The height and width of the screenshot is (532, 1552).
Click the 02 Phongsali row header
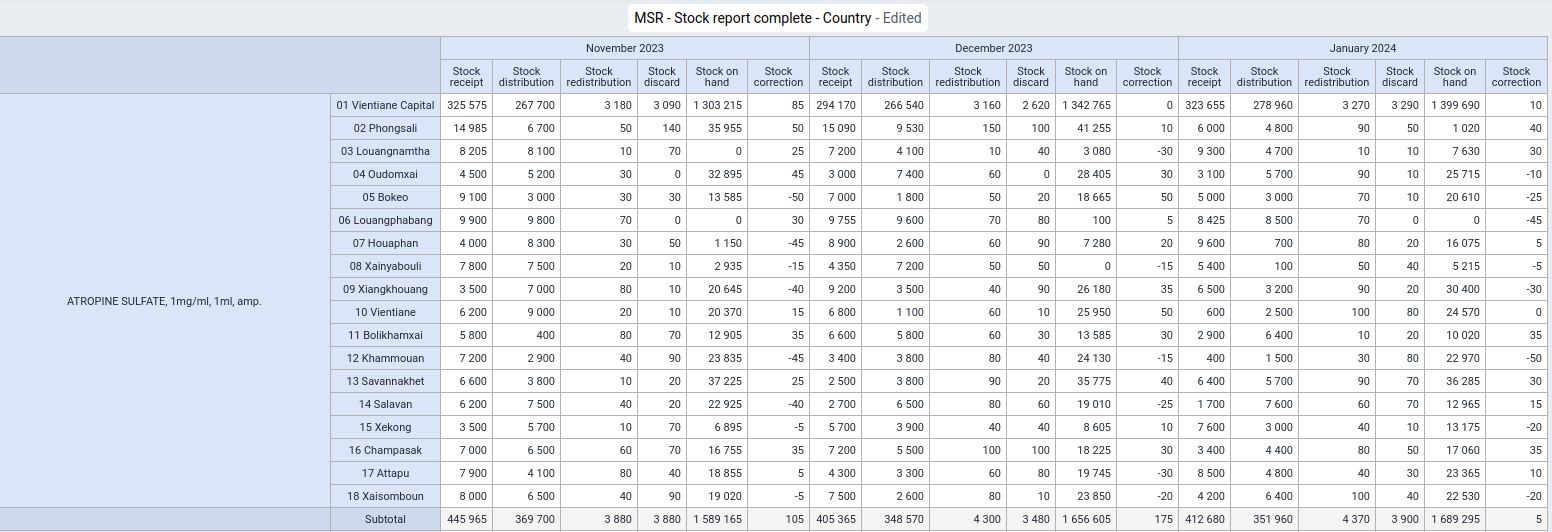pyautogui.click(x=385, y=128)
